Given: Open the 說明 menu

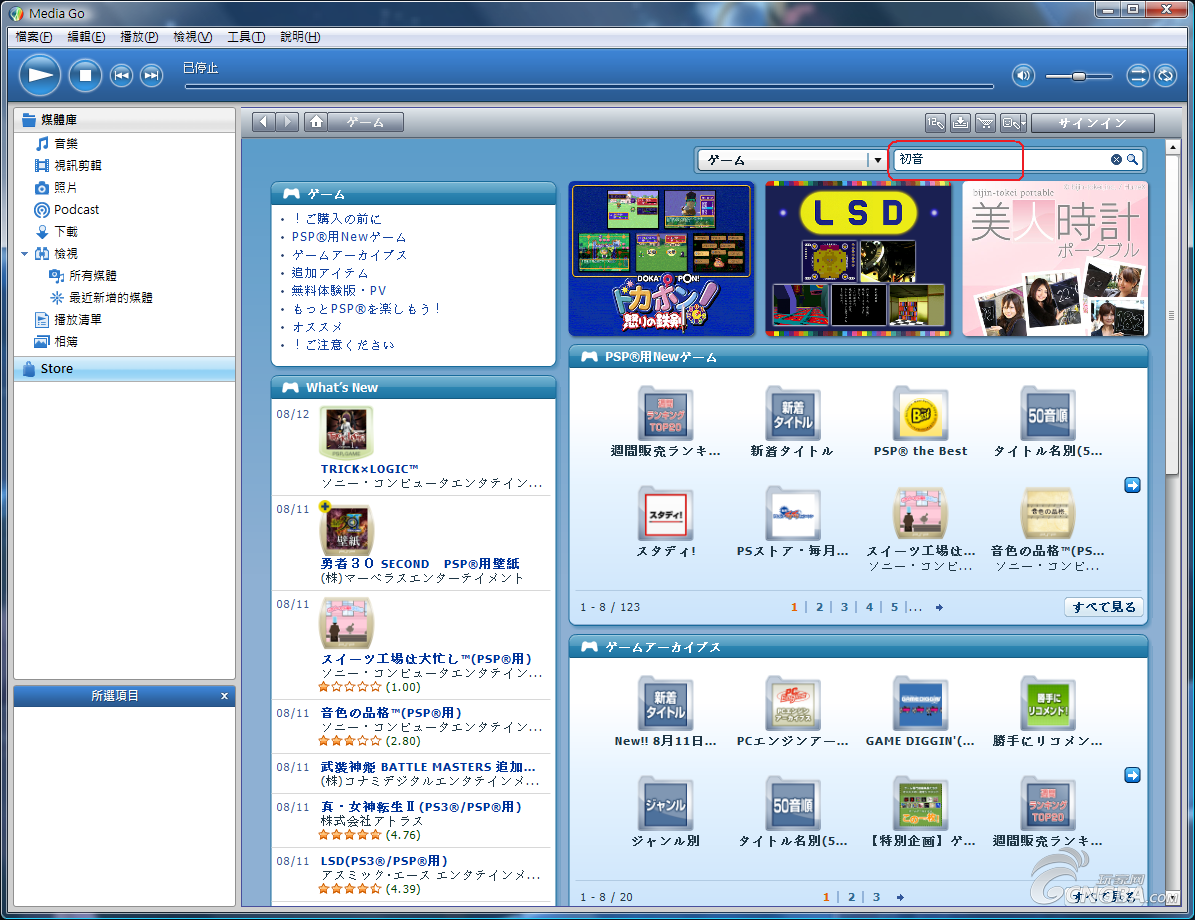Looking at the screenshot, I should pos(300,37).
